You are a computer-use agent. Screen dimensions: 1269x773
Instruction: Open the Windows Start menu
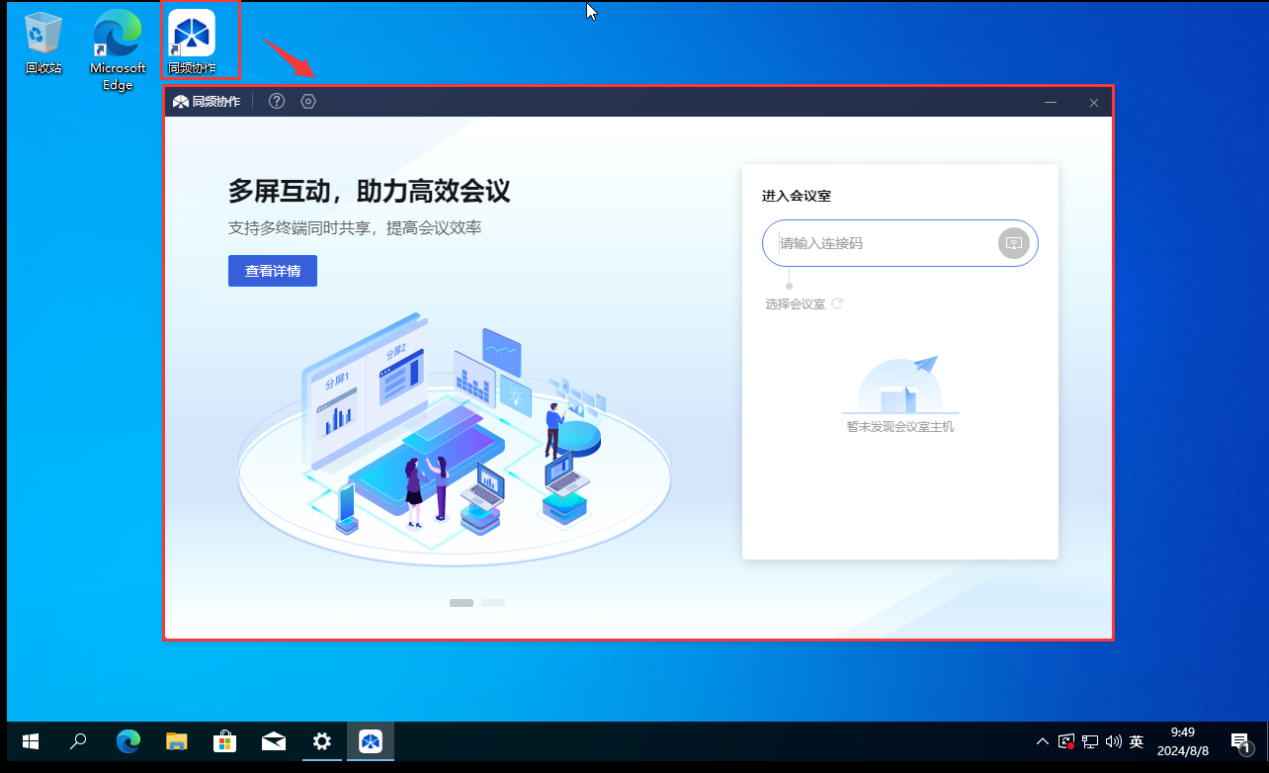[x=31, y=742]
